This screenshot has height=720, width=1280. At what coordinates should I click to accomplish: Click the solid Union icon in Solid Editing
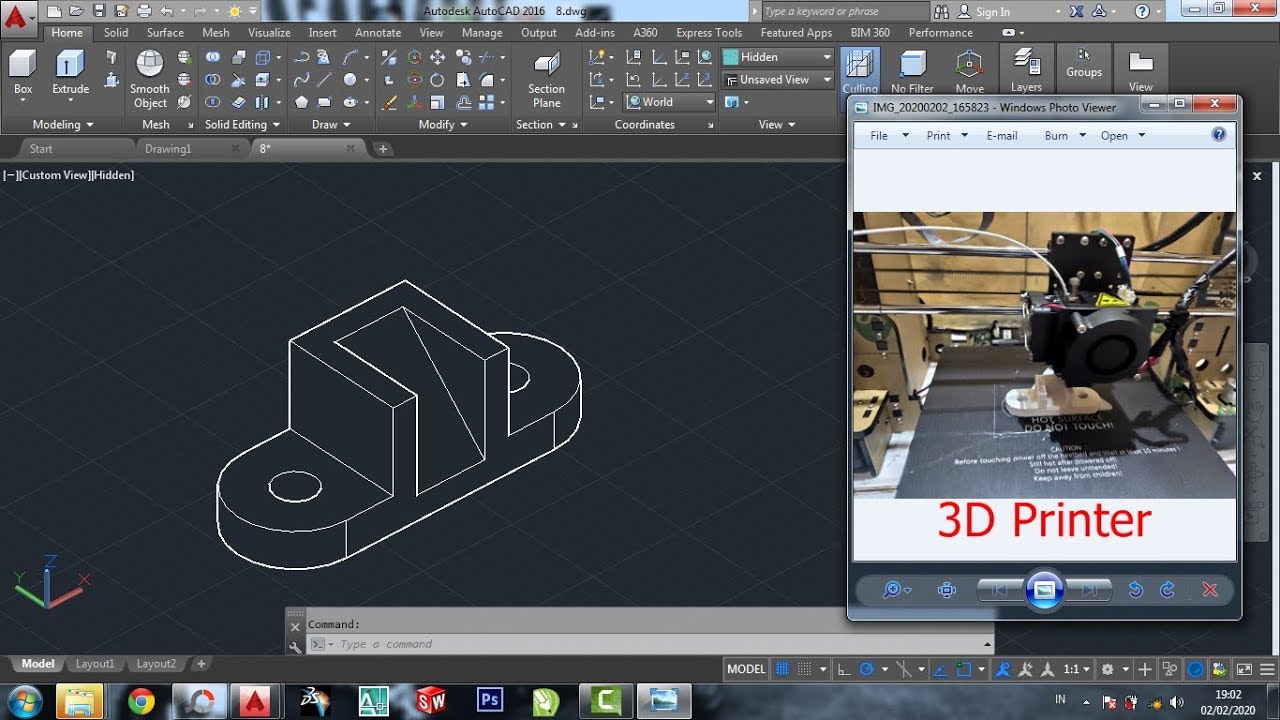pos(213,57)
